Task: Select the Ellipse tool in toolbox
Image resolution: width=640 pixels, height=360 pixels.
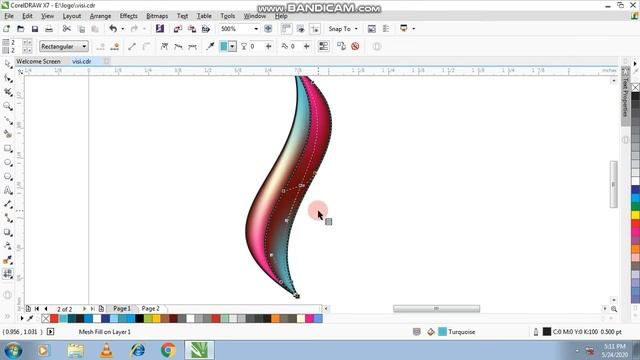Action: coord(8,162)
